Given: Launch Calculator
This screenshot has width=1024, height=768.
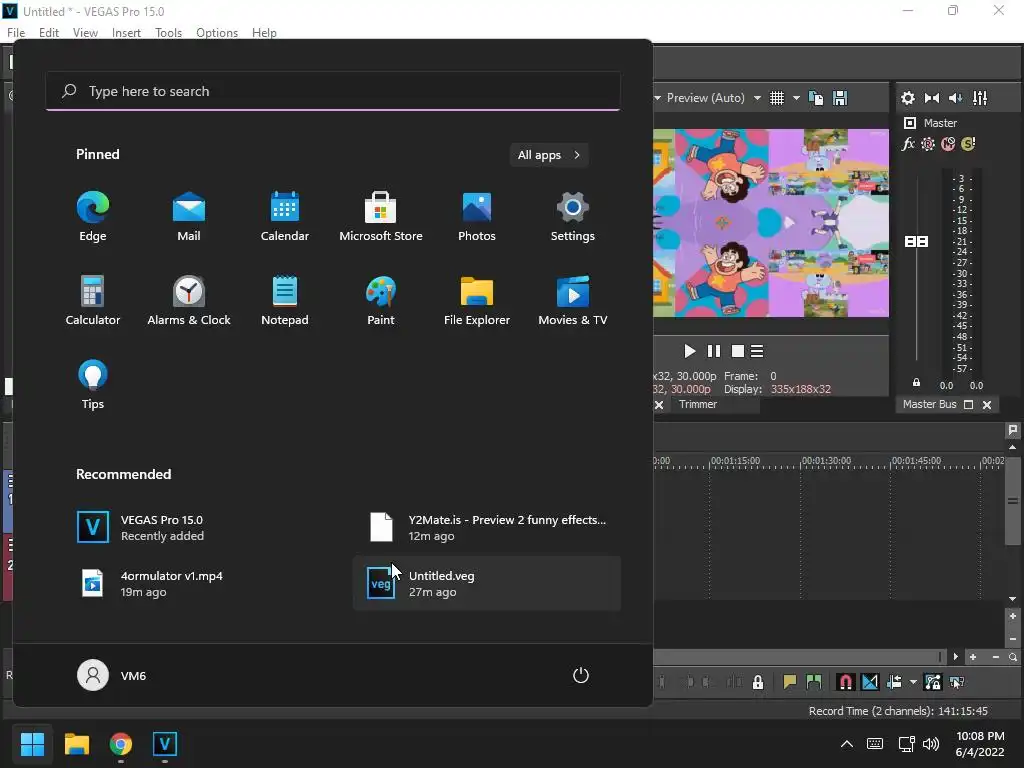Looking at the screenshot, I should 93,301.
